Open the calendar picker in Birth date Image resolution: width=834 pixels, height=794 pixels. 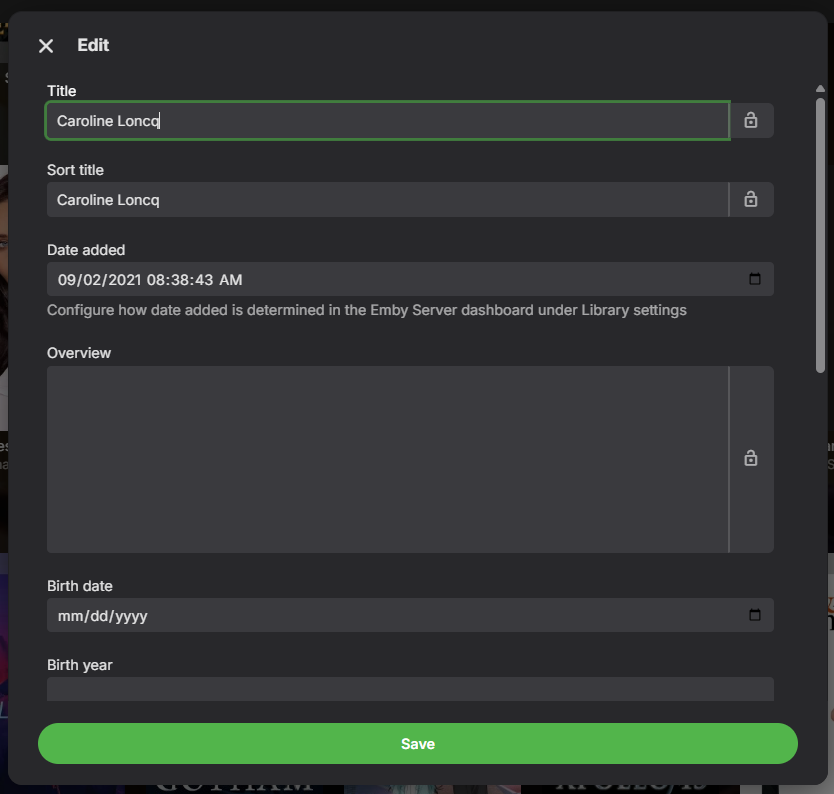(x=755, y=615)
